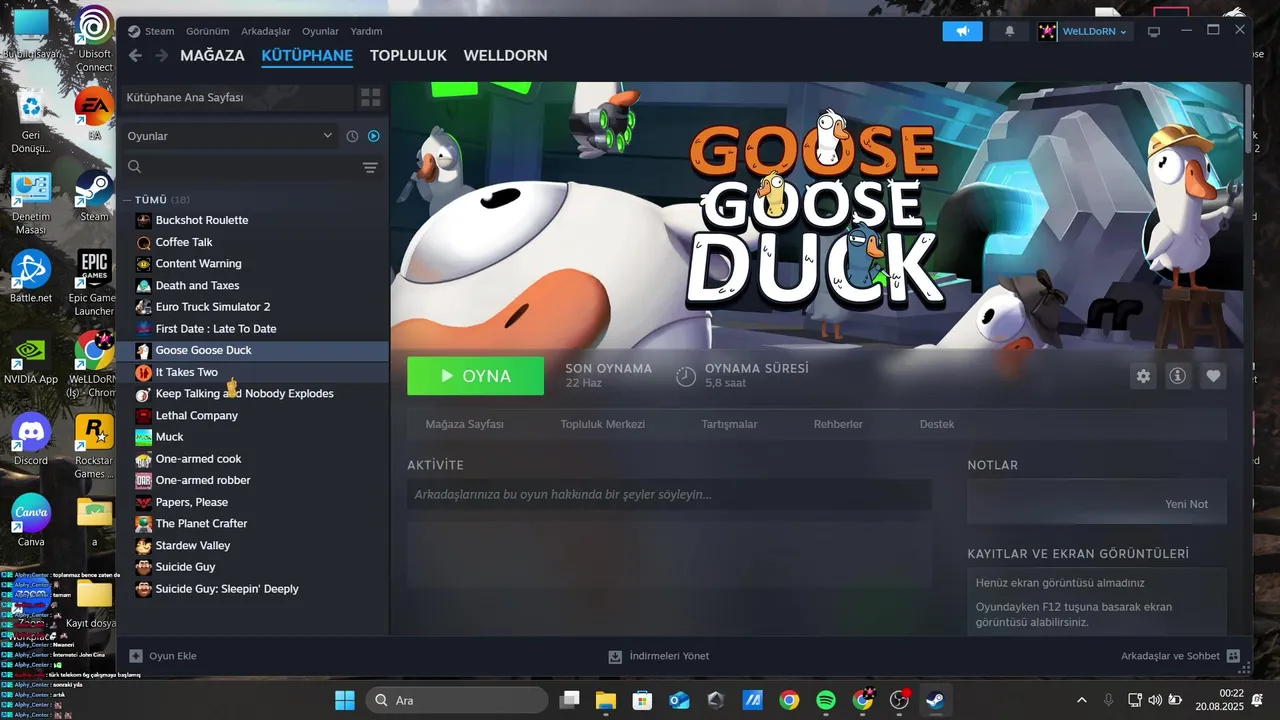Open the Destek link
1280x720 pixels.
pyautogui.click(x=937, y=424)
